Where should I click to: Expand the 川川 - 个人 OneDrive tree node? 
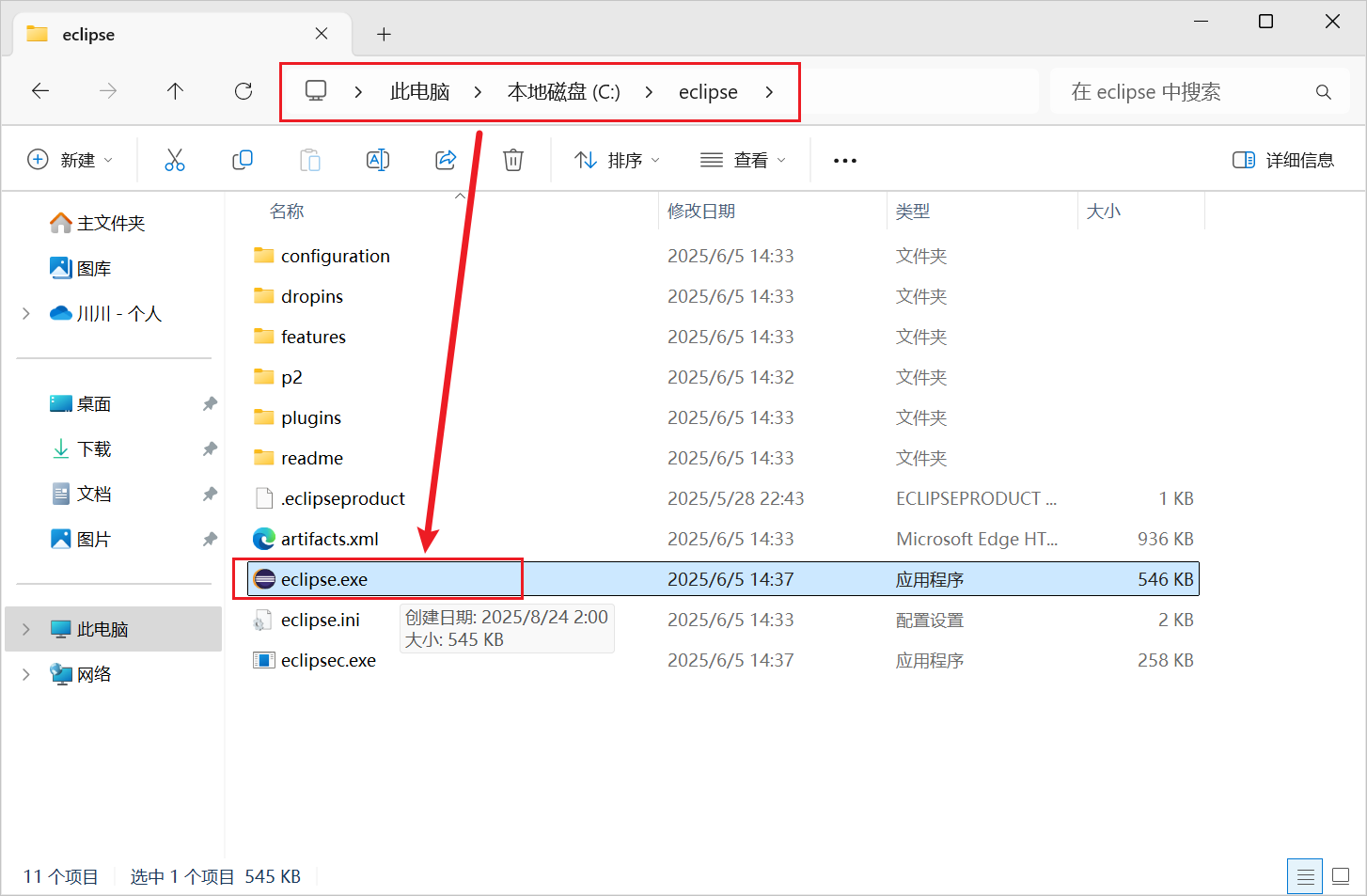click(x=26, y=313)
